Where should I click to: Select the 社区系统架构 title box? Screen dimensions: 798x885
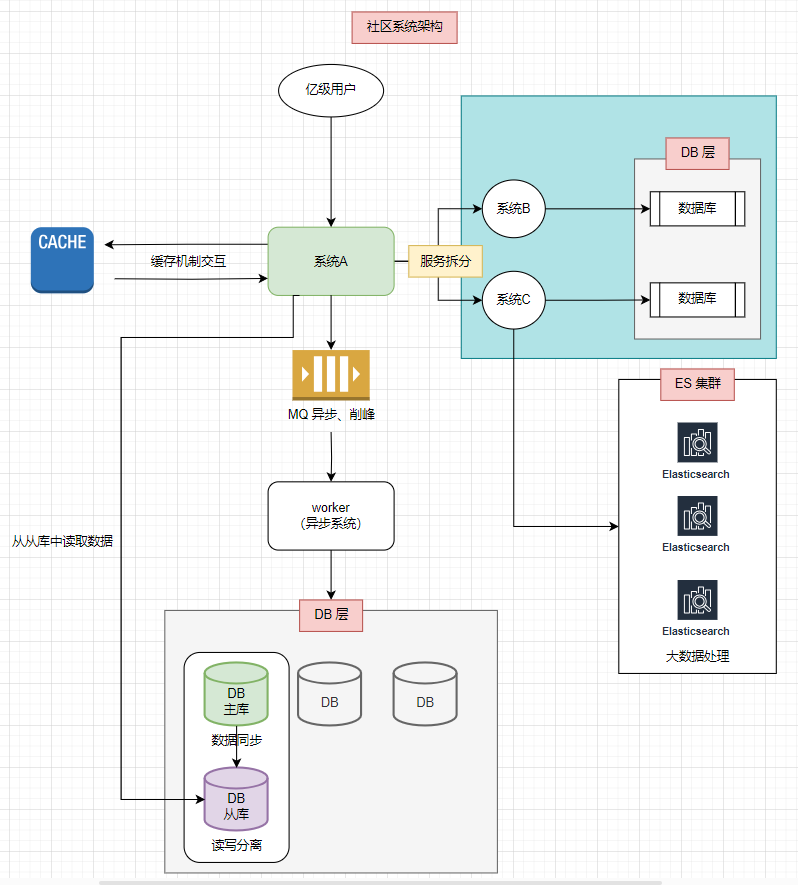404,28
